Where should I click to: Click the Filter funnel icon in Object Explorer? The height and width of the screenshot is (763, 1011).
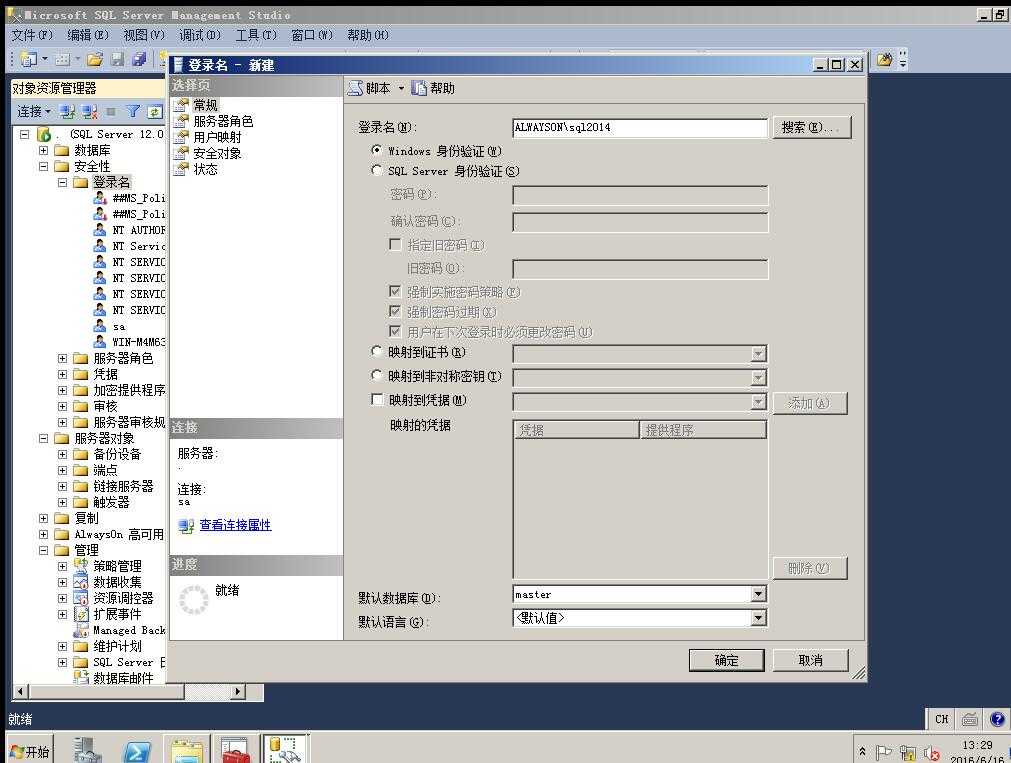pos(132,112)
